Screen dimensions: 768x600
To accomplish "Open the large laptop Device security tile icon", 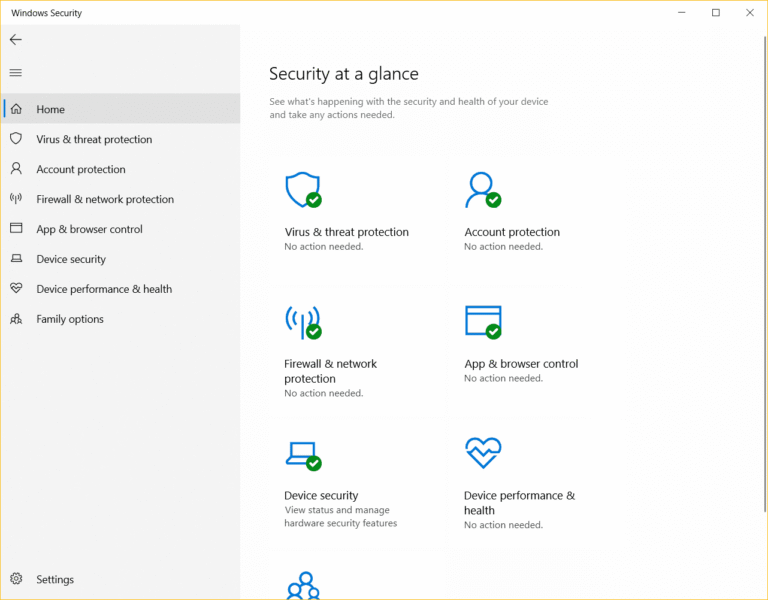I will [x=304, y=456].
